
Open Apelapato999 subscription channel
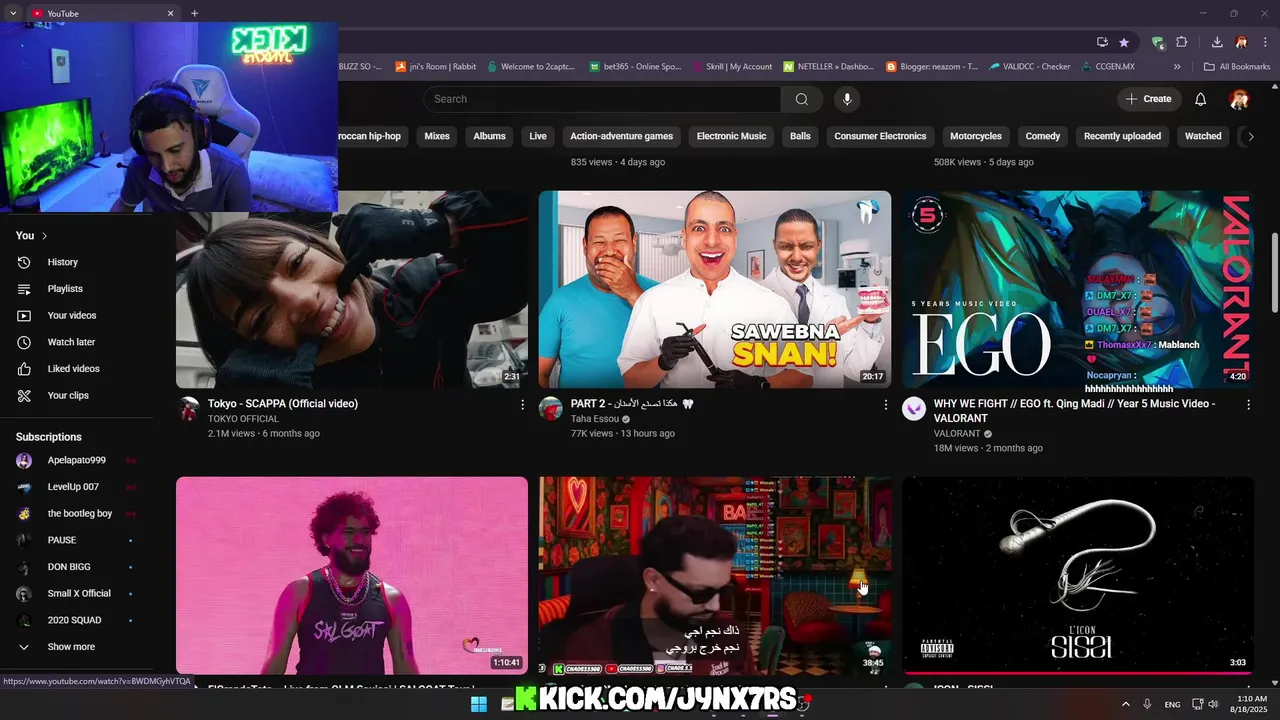click(x=77, y=461)
